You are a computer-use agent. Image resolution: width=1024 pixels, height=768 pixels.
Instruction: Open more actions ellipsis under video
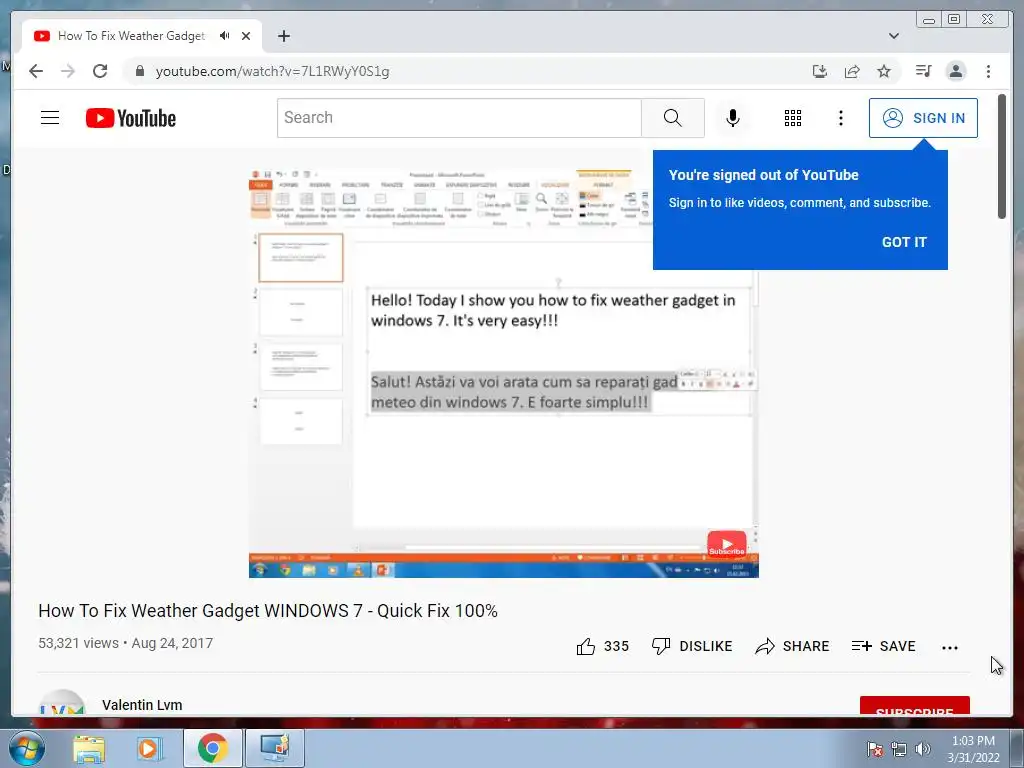pos(950,647)
